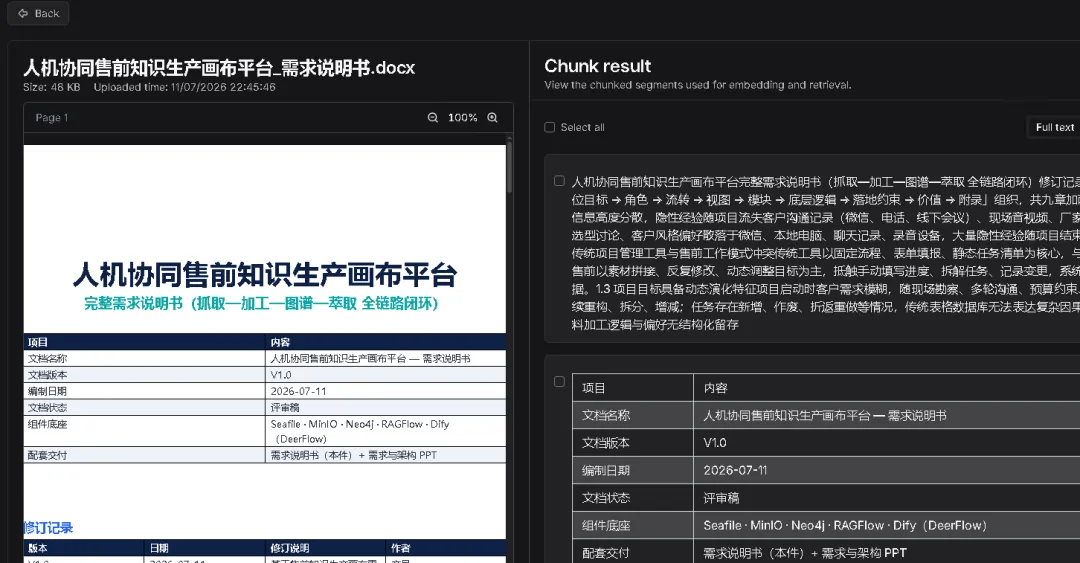Click the Size: 46 KB text
The width and height of the screenshot is (1080, 563).
pyautogui.click(x=52, y=88)
